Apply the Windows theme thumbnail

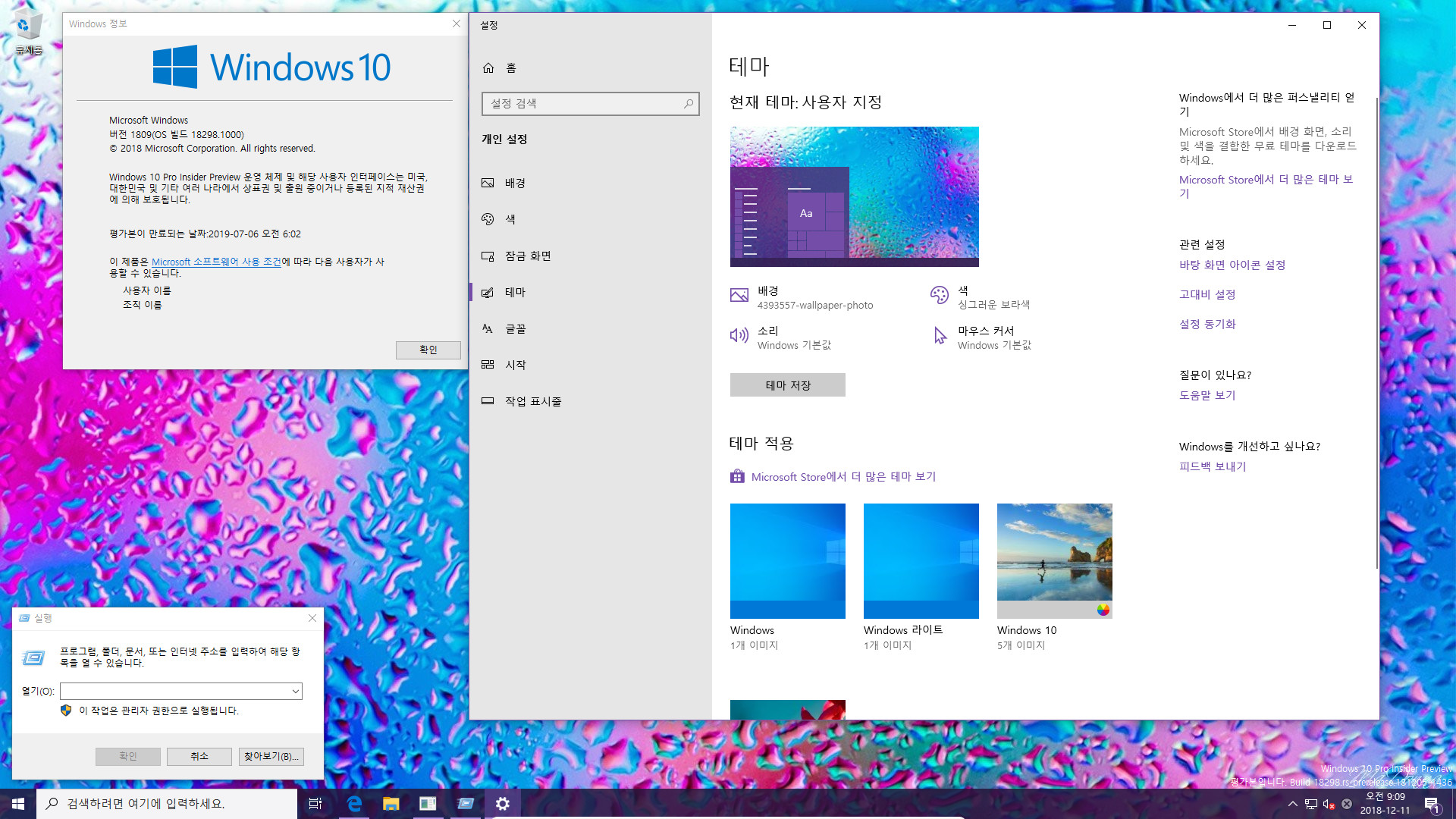787,561
